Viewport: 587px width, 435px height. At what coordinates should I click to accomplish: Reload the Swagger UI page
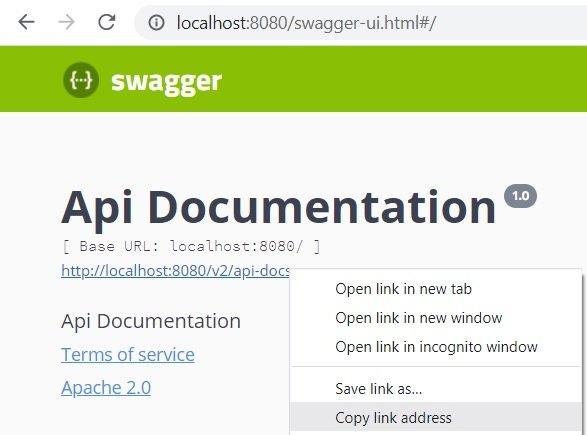[107, 22]
